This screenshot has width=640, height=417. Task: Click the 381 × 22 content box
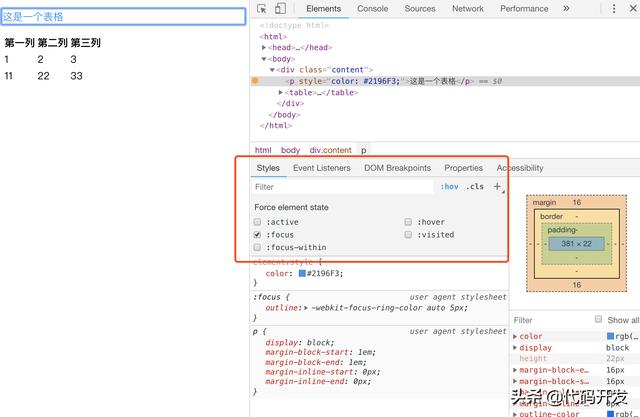point(576,244)
